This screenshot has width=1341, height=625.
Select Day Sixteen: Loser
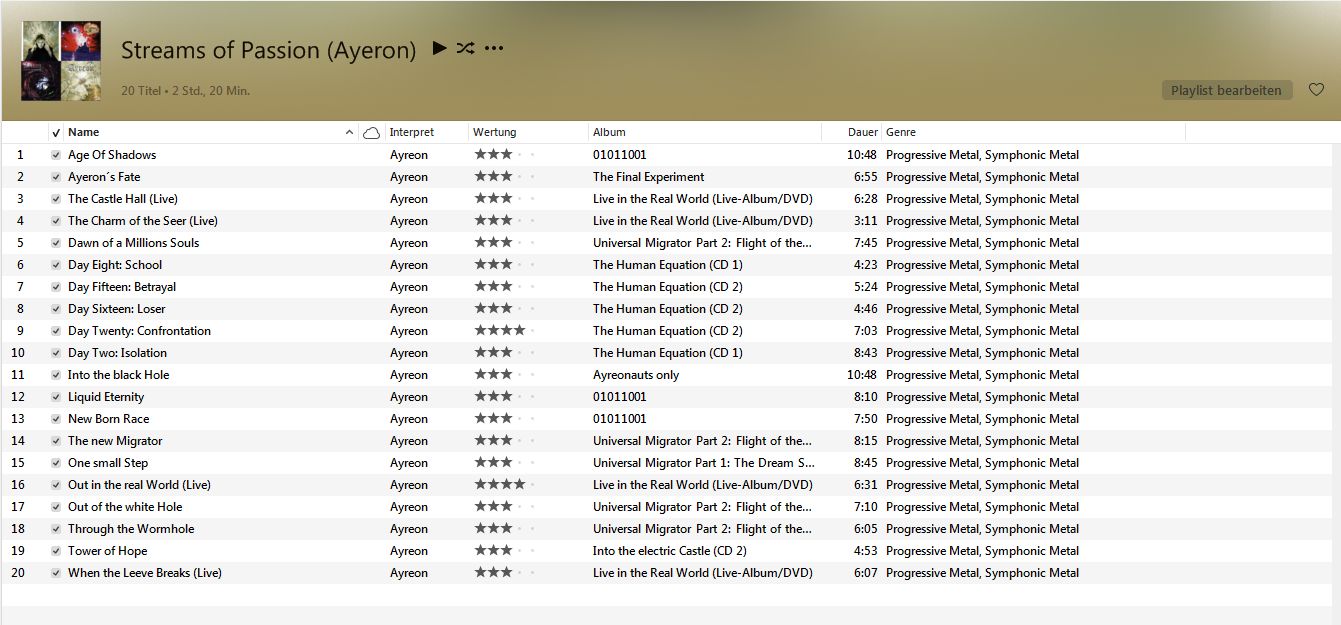coord(117,309)
